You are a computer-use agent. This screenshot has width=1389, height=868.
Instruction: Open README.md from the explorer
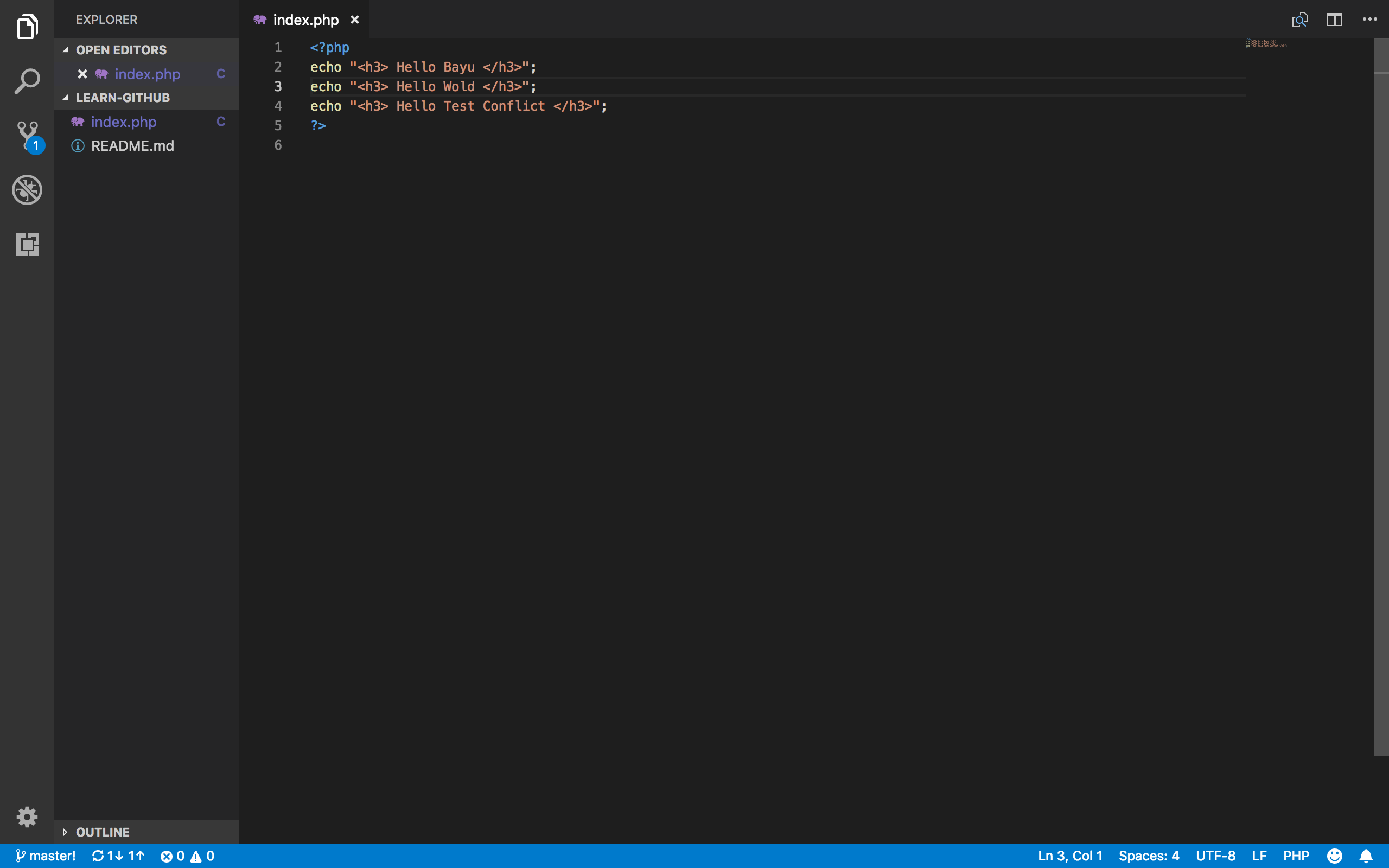coord(132,145)
